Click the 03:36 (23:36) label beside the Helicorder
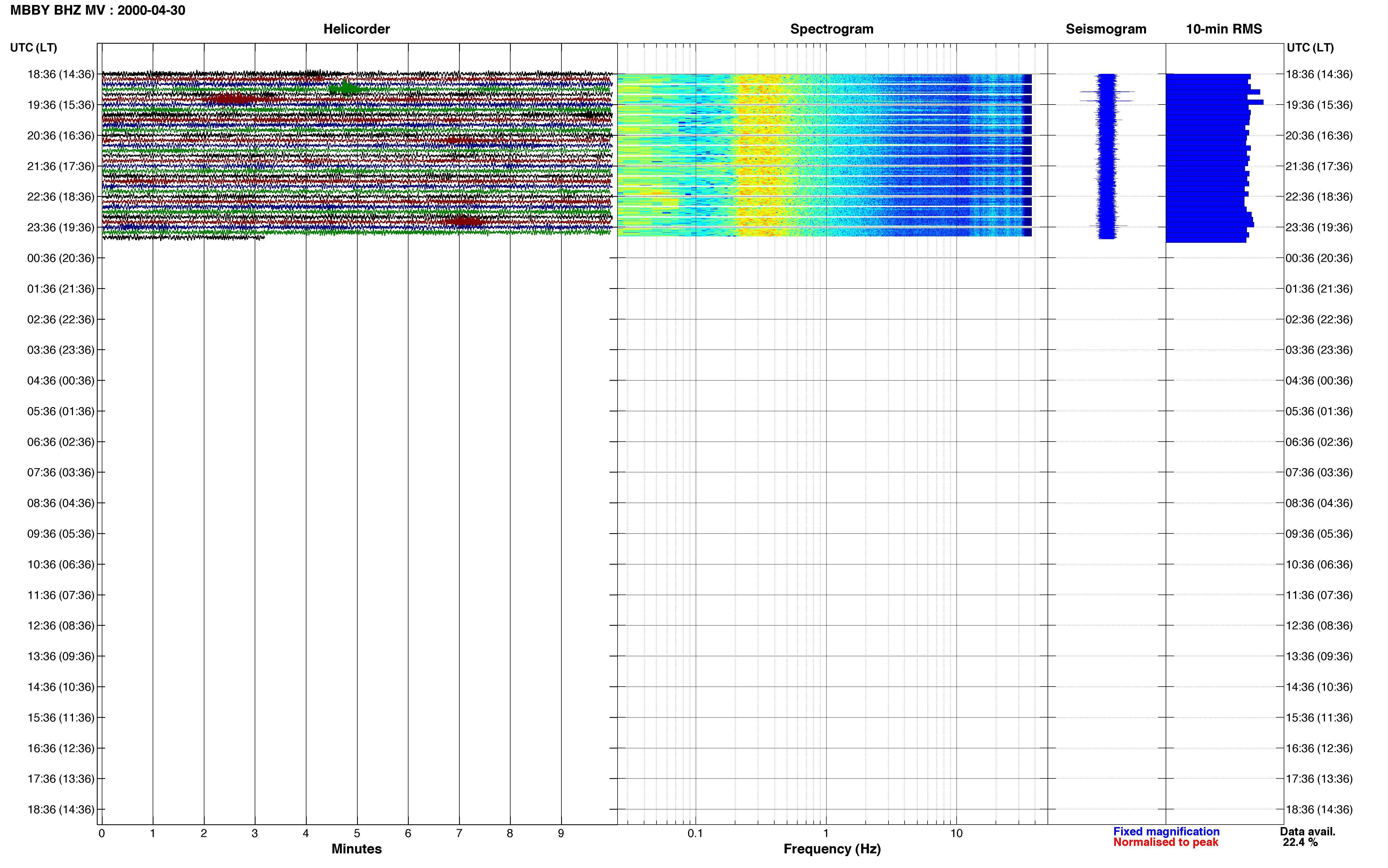1388x868 pixels. [x=61, y=350]
